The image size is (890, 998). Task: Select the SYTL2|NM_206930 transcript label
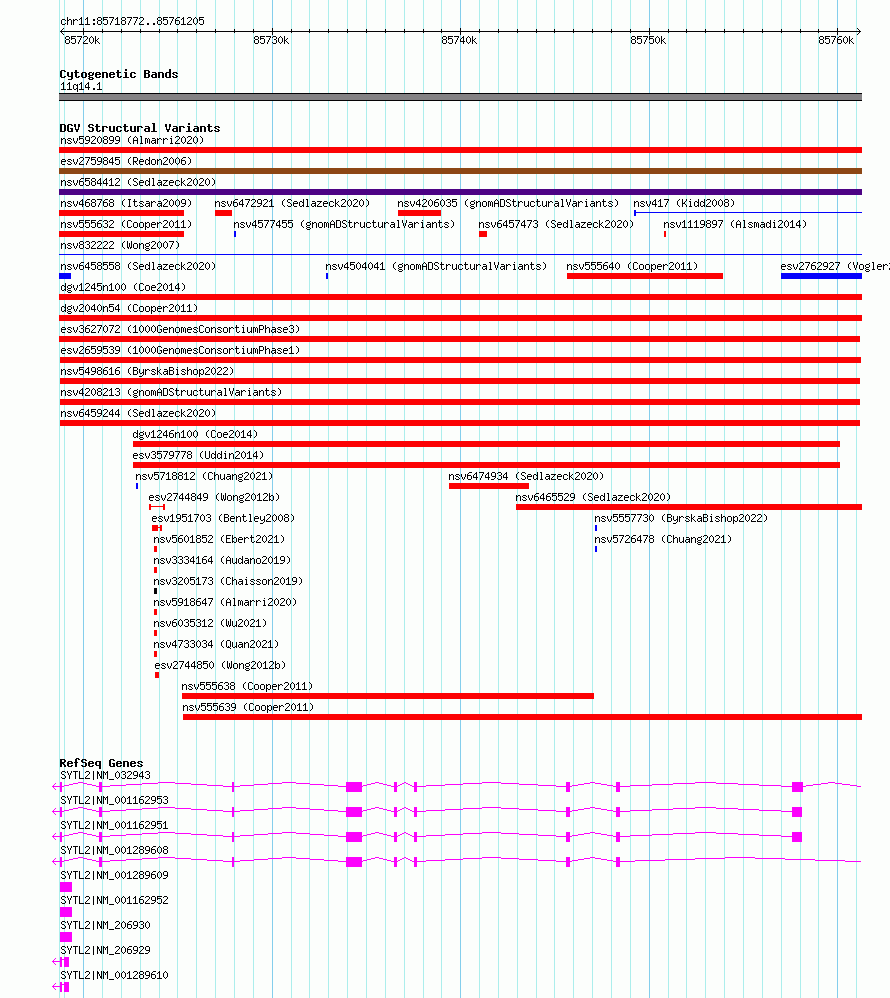(x=106, y=925)
